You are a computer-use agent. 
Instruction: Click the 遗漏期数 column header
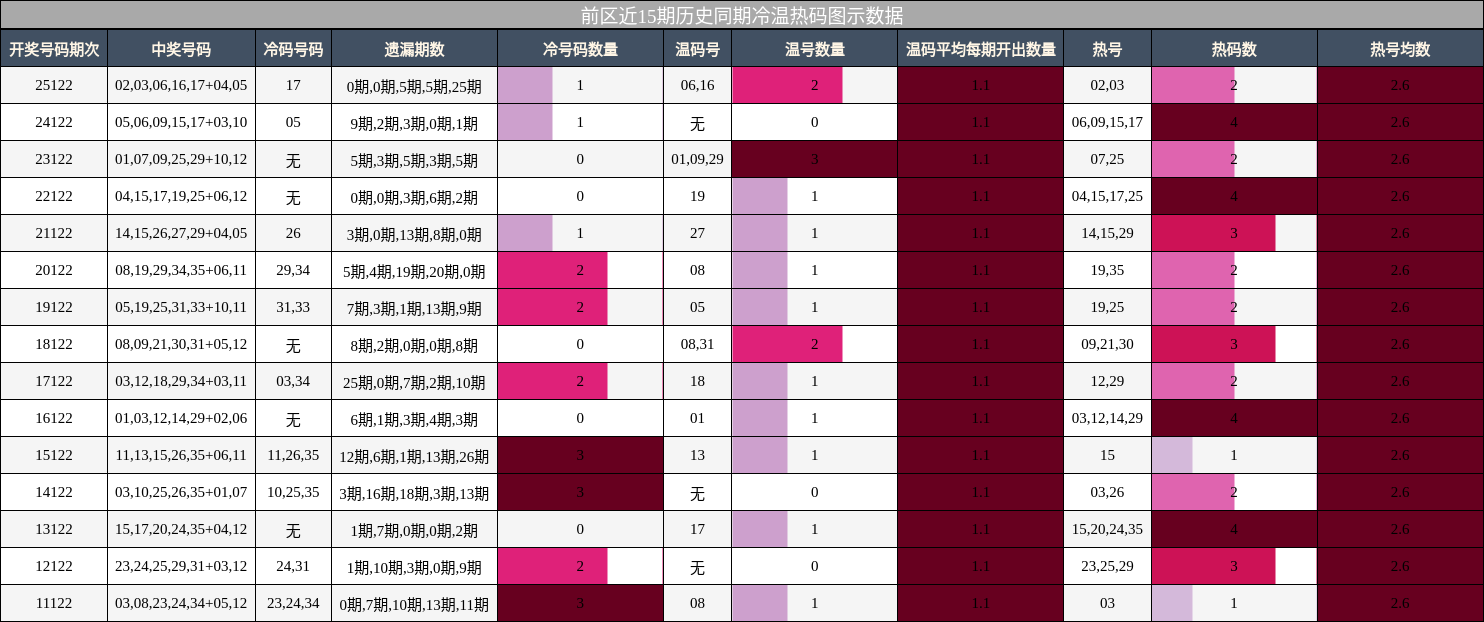[x=414, y=49]
